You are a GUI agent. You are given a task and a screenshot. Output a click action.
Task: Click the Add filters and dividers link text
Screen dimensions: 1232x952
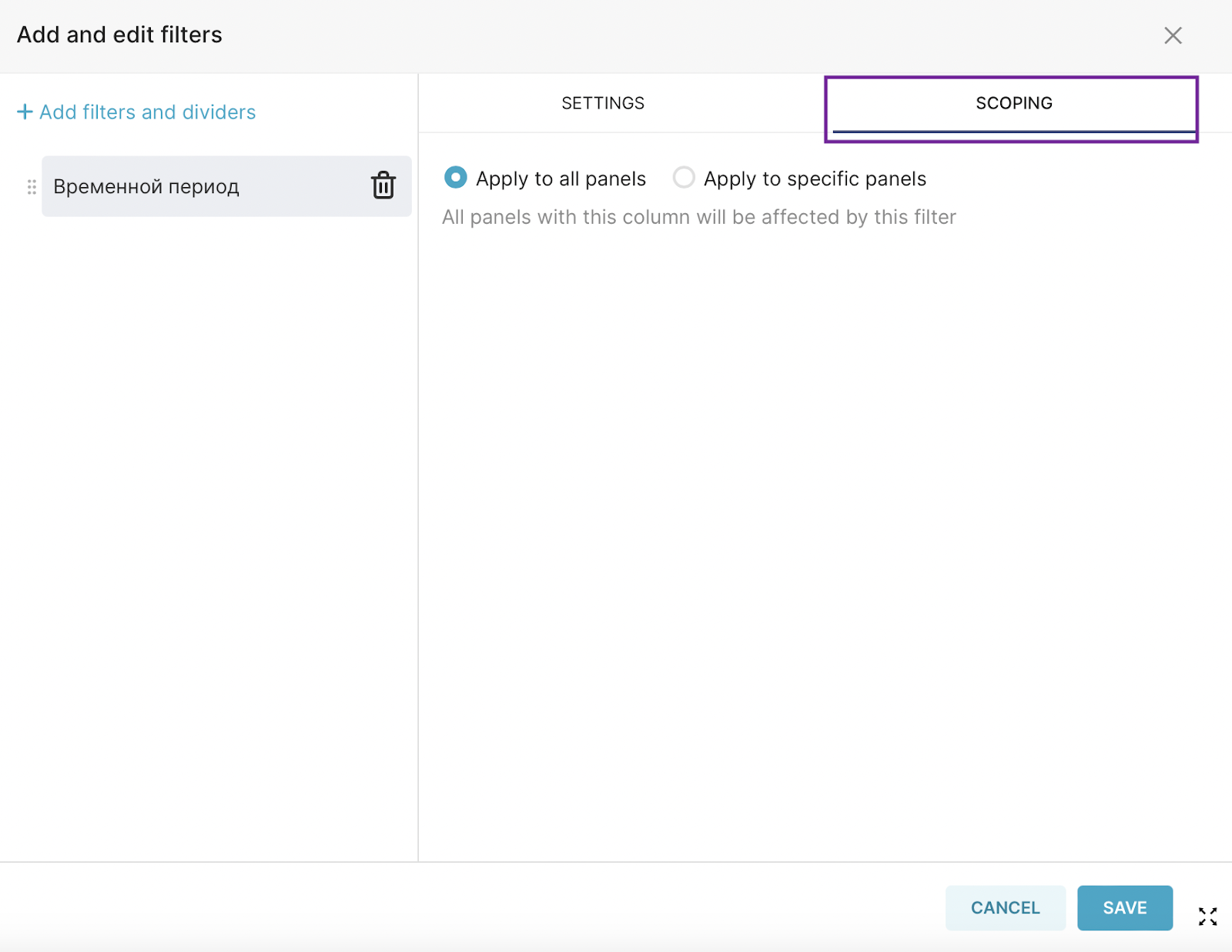(148, 112)
